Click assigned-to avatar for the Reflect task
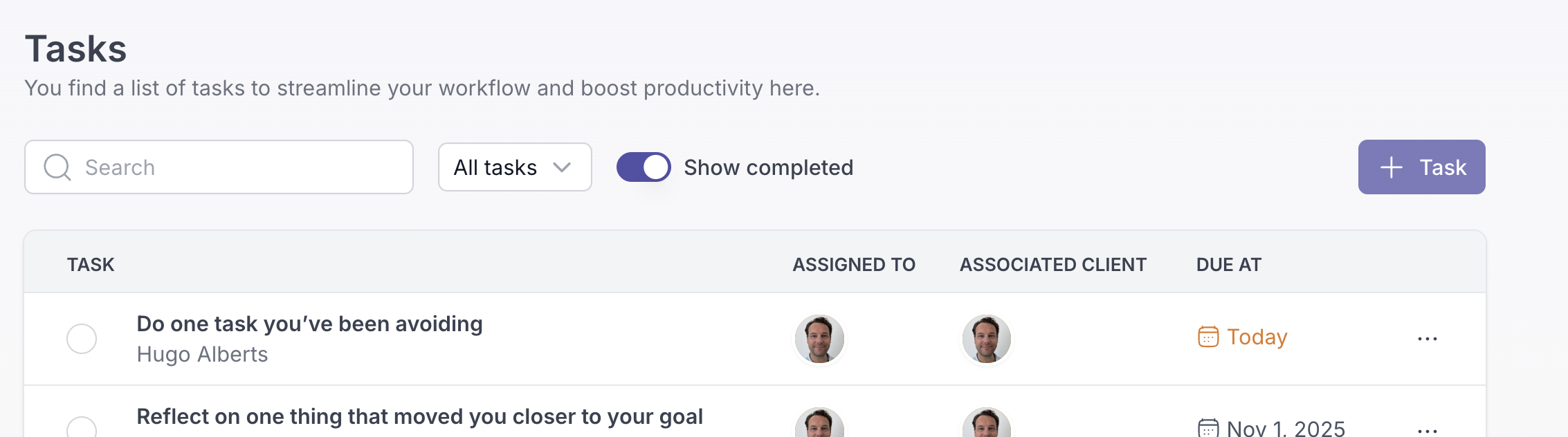Viewport: 1568px width, 437px height. (x=819, y=423)
